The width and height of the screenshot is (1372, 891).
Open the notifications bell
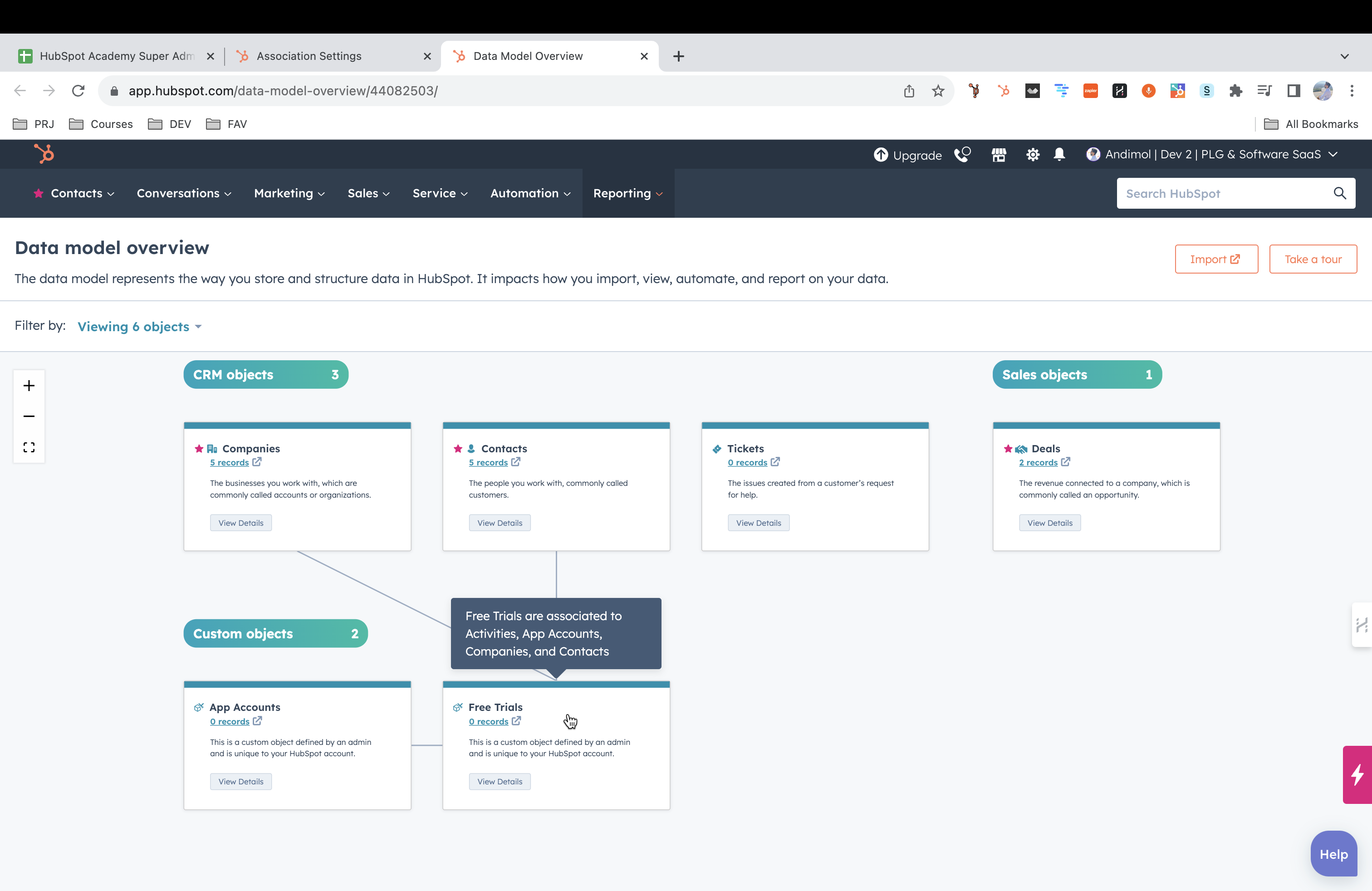tap(1059, 154)
